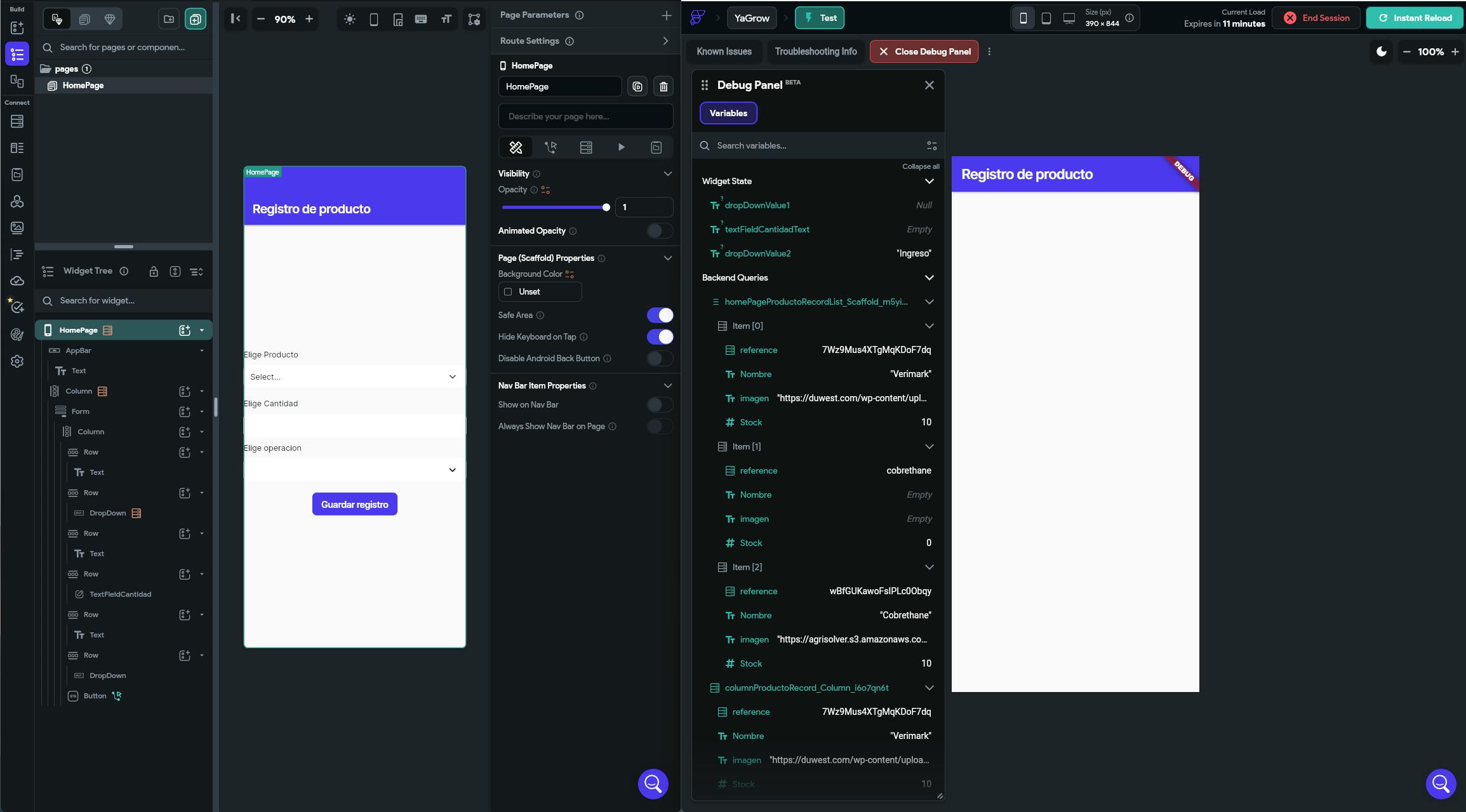Expand the Route Settings section
Screen dimensions: 1466x812
click(665, 41)
